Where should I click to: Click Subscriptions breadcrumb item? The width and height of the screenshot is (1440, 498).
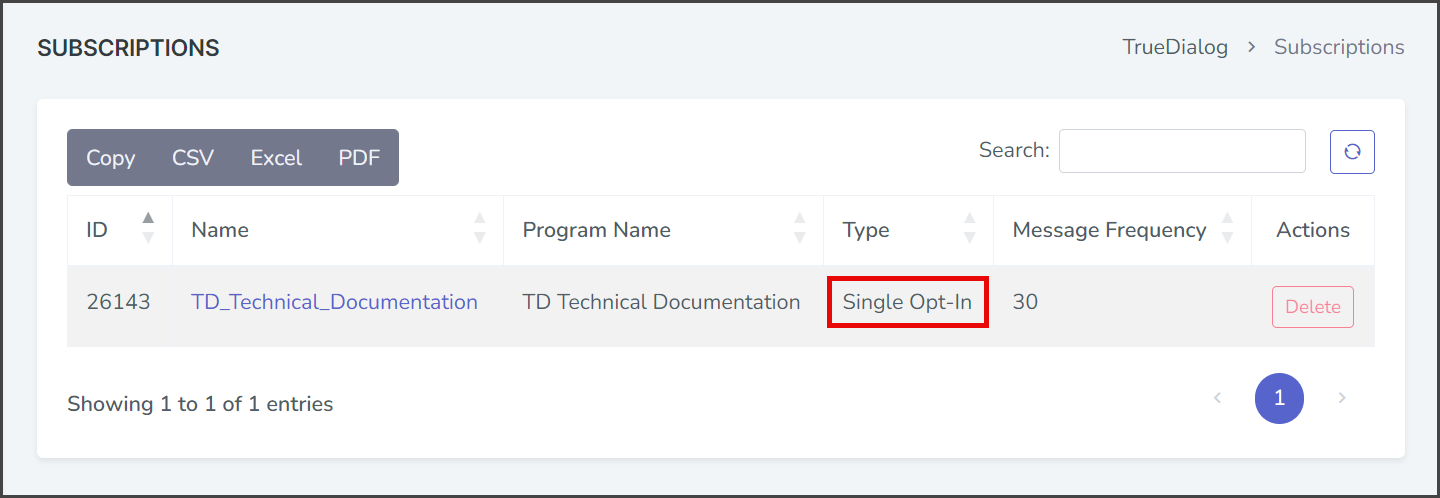(x=1339, y=47)
